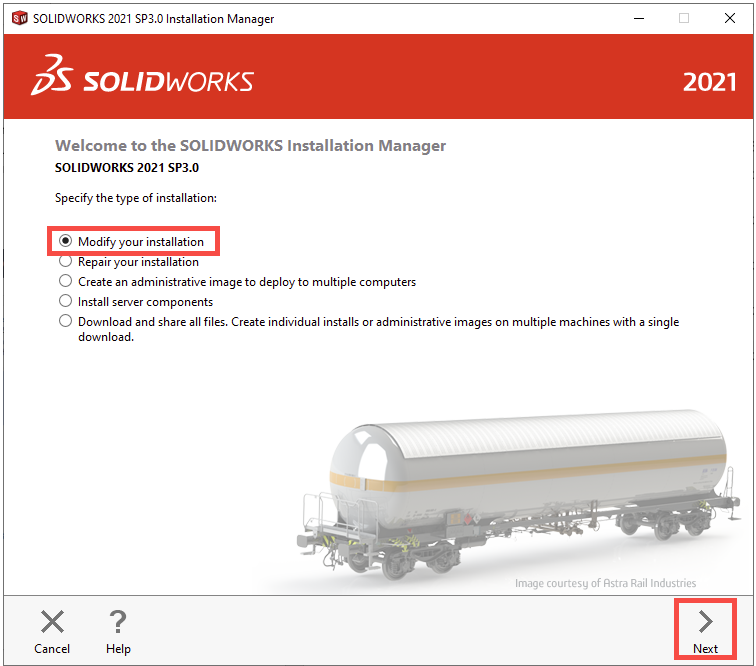
Task: Select the Modify your installation radio button
Action: [x=66, y=242]
